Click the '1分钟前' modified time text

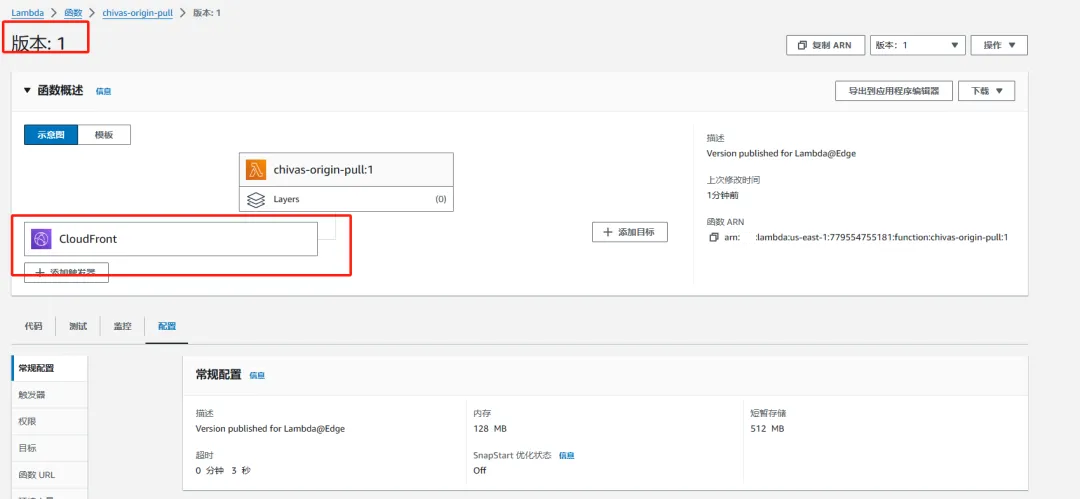click(x=723, y=195)
